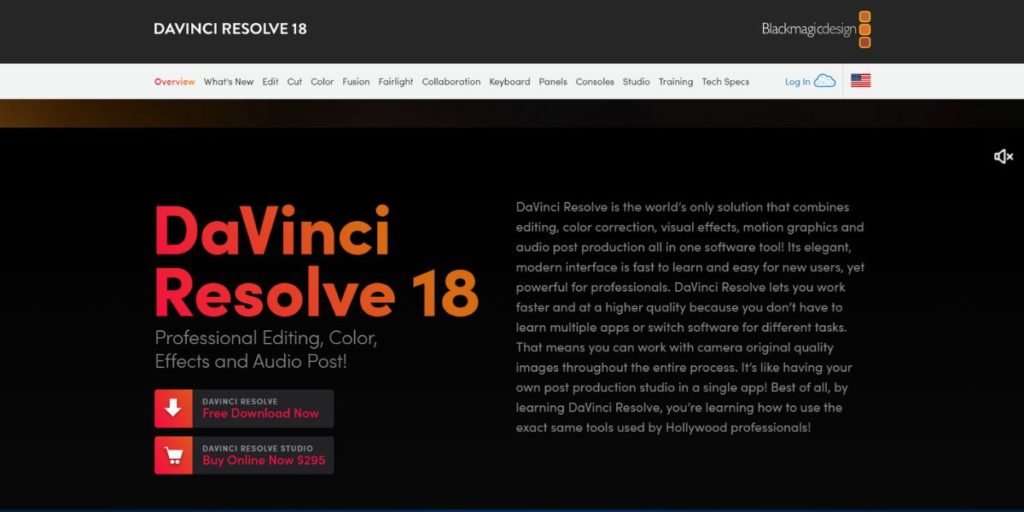1024x512 pixels.
Task: Click the description paragraph starting 'DaVinci Resolve is'
Action: click(x=690, y=317)
